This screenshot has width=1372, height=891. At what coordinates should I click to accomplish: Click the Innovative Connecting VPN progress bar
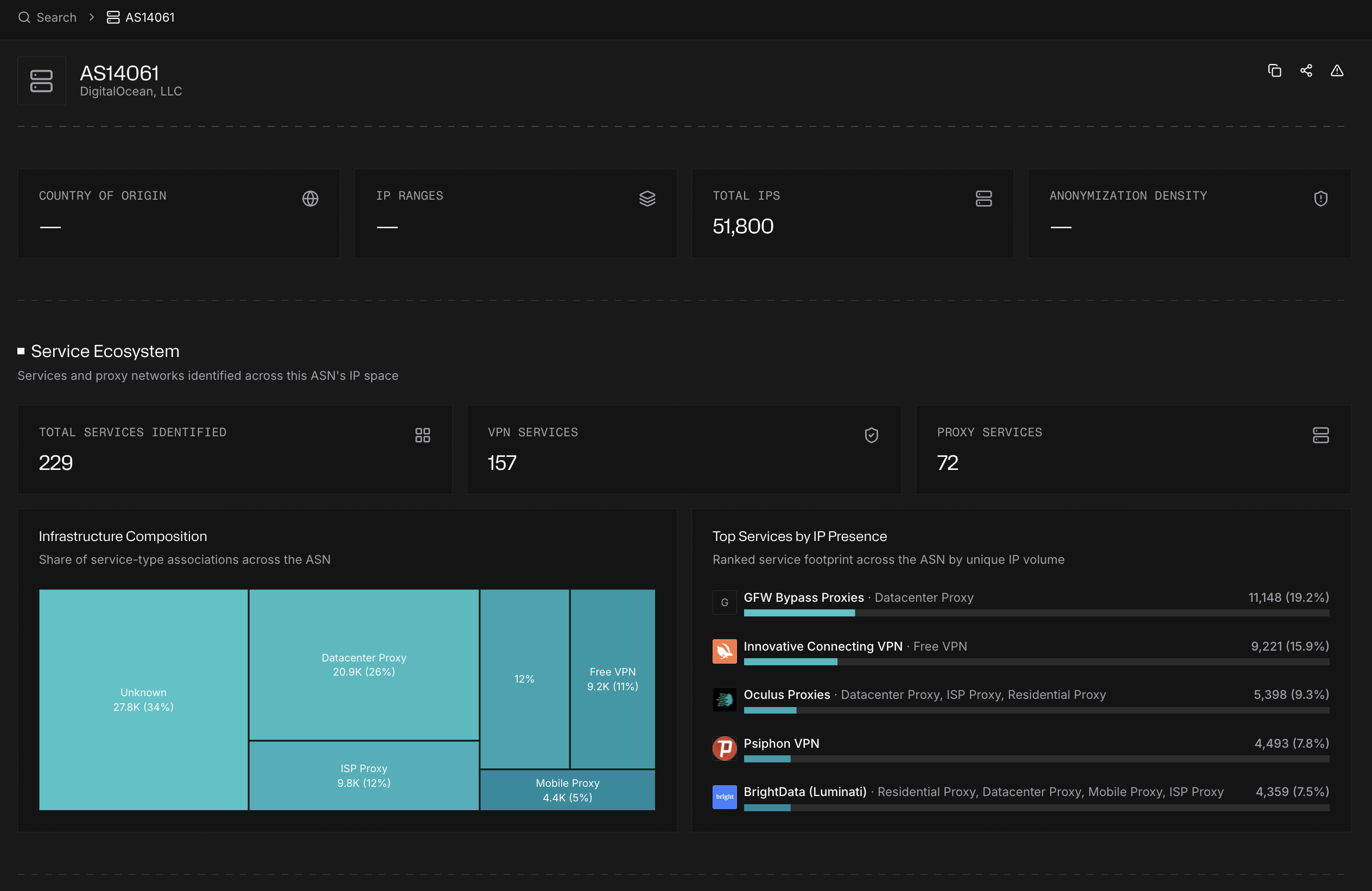click(1037, 661)
